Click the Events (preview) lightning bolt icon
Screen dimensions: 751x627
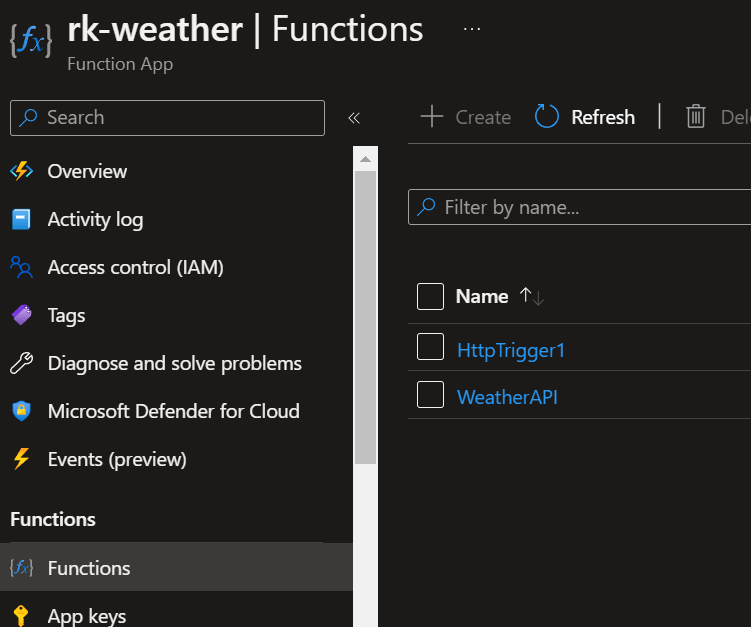21,459
